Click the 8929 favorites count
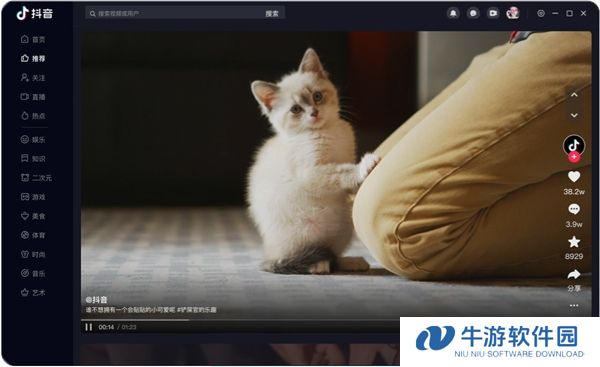 coord(574,256)
